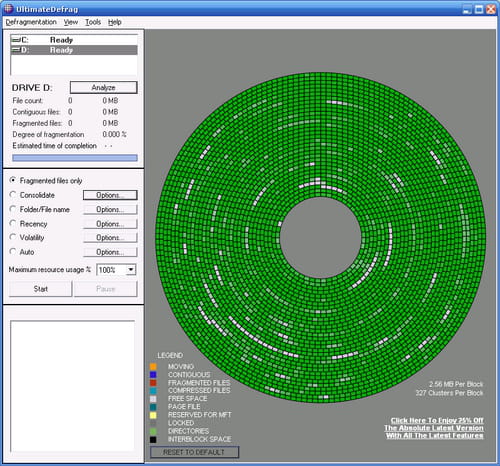Select drive C: in the drive list
The width and height of the screenshot is (500, 466).
pos(74,40)
